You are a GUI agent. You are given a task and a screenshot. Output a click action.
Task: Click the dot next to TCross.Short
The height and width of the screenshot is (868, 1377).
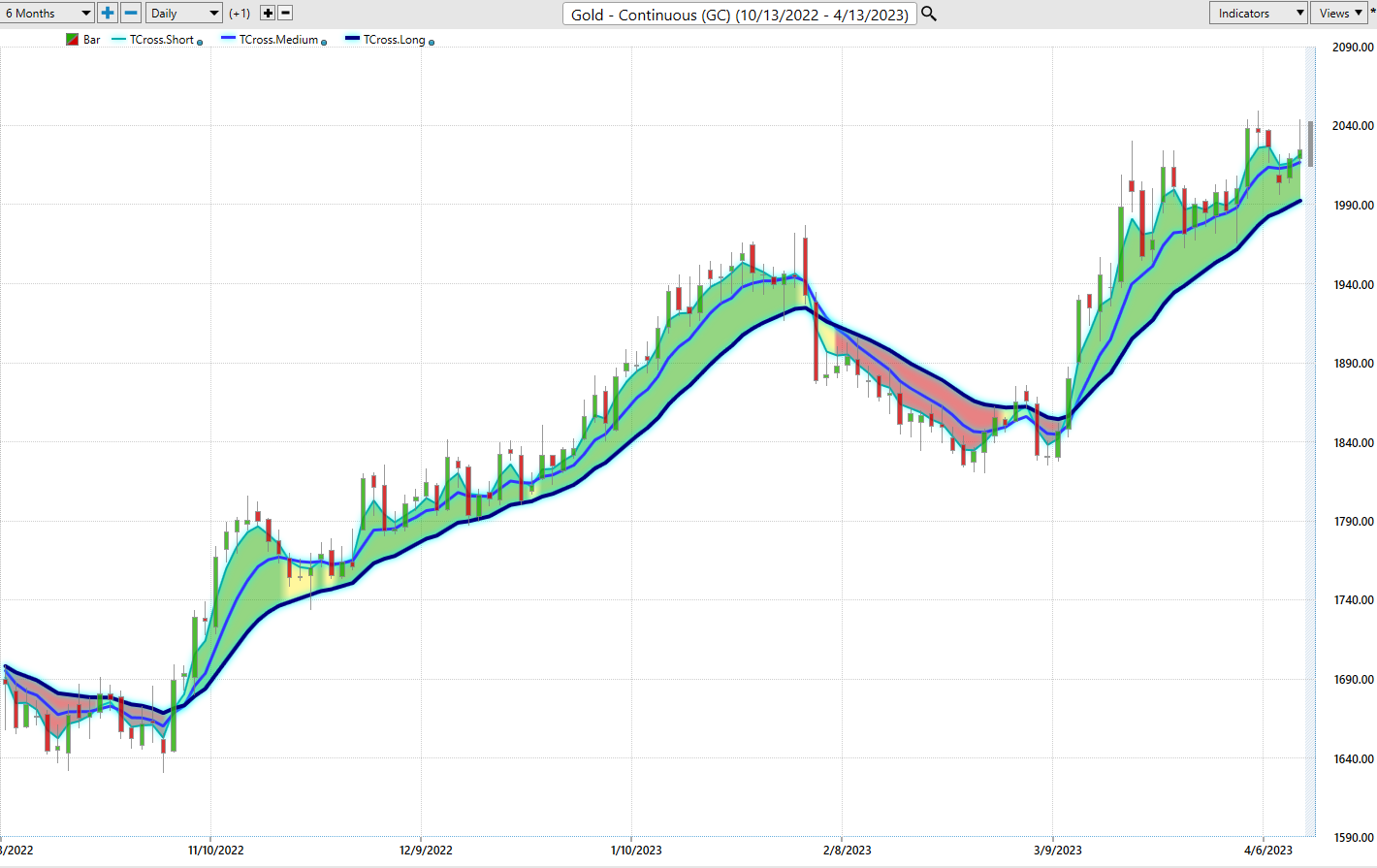[200, 43]
